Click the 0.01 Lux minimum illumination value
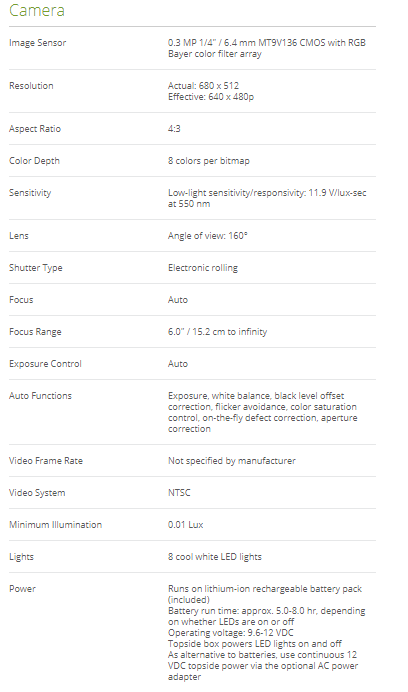 [185, 525]
